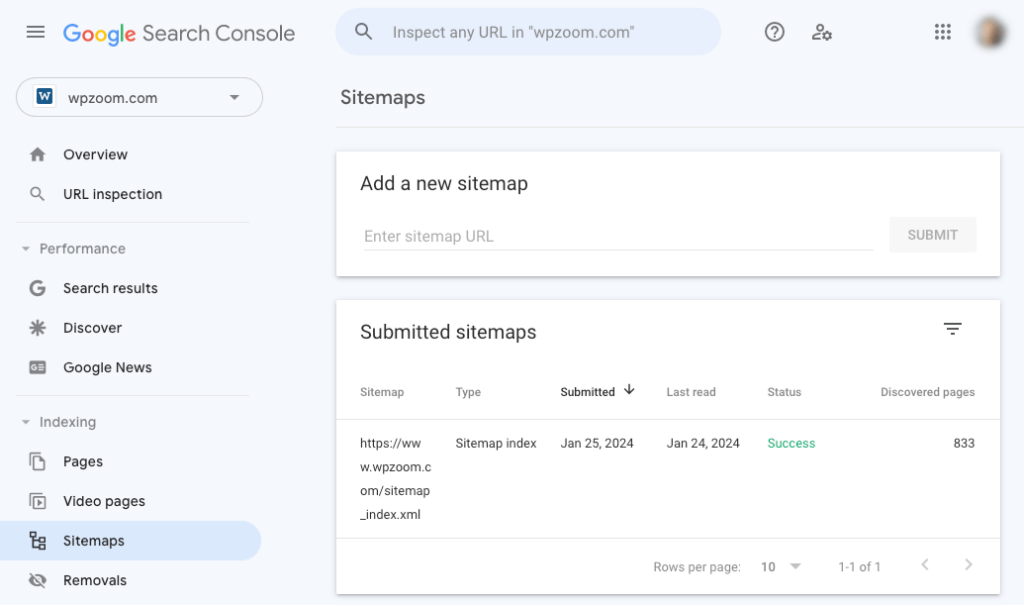Viewport: 1024px width, 605px height.
Task: Sort by the Submitted column header
Action: pyautogui.click(x=588, y=392)
